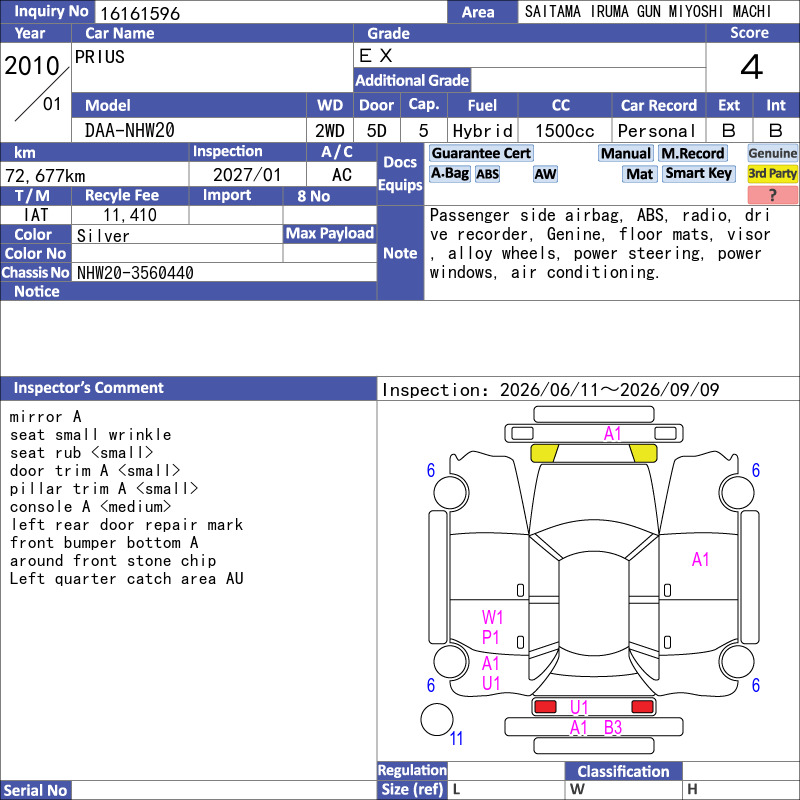Image resolution: width=800 pixels, height=800 pixels.
Task: Click the yellow 3rd Party tag
Action: point(772,174)
